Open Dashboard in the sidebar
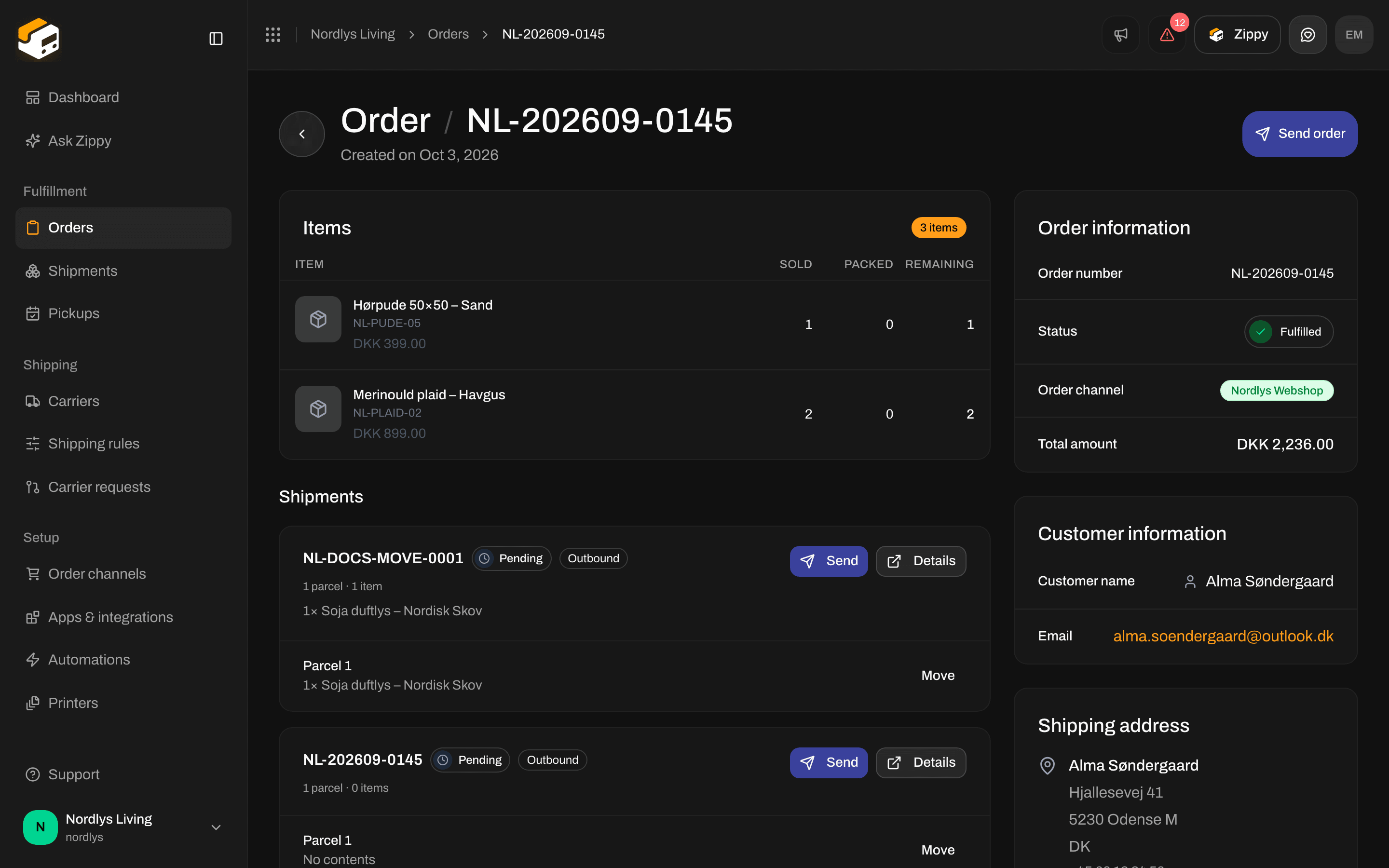The height and width of the screenshot is (868, 1389). pyautogui.click(x=123, y=97)
